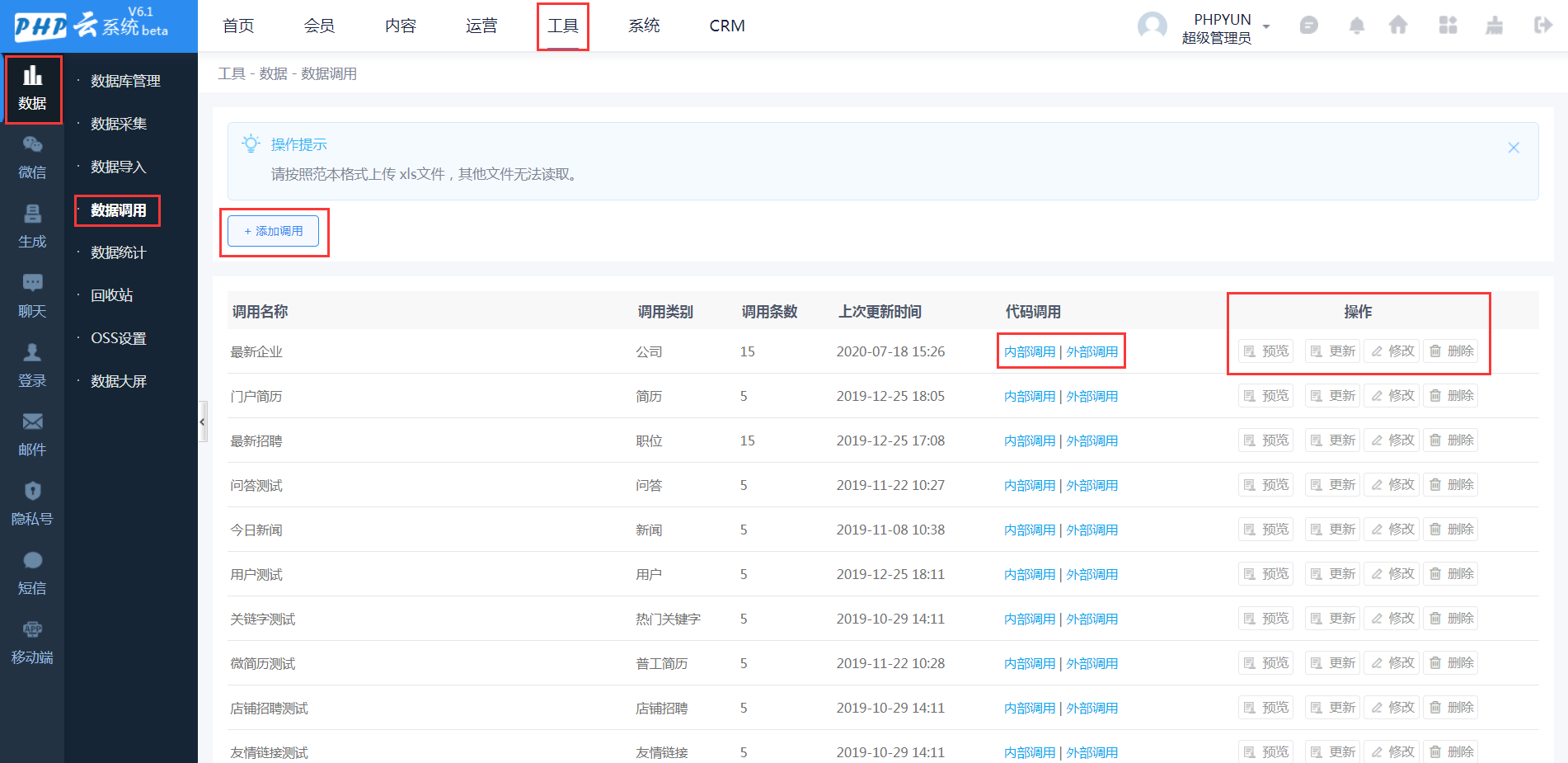Open the 隐私号 sidebar section
Screen dimensions: 1568x763
pyautogui.click(x=32, y=504)
